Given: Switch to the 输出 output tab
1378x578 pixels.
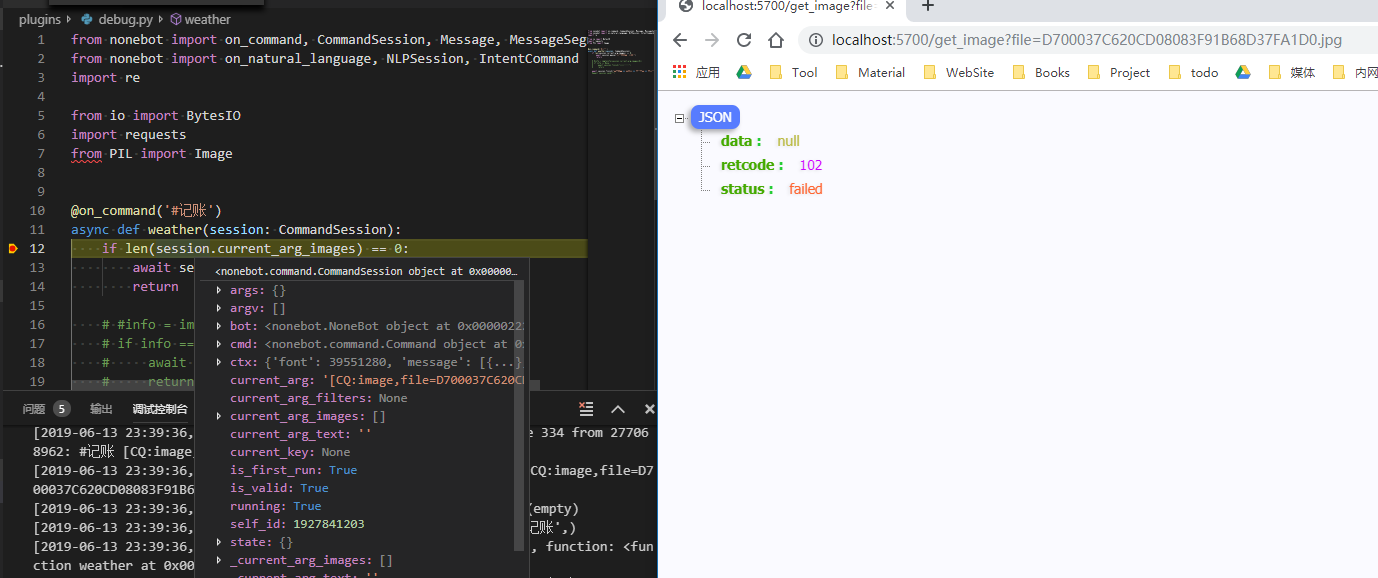Looking at the screenshot, I should (x=100, y=408).
